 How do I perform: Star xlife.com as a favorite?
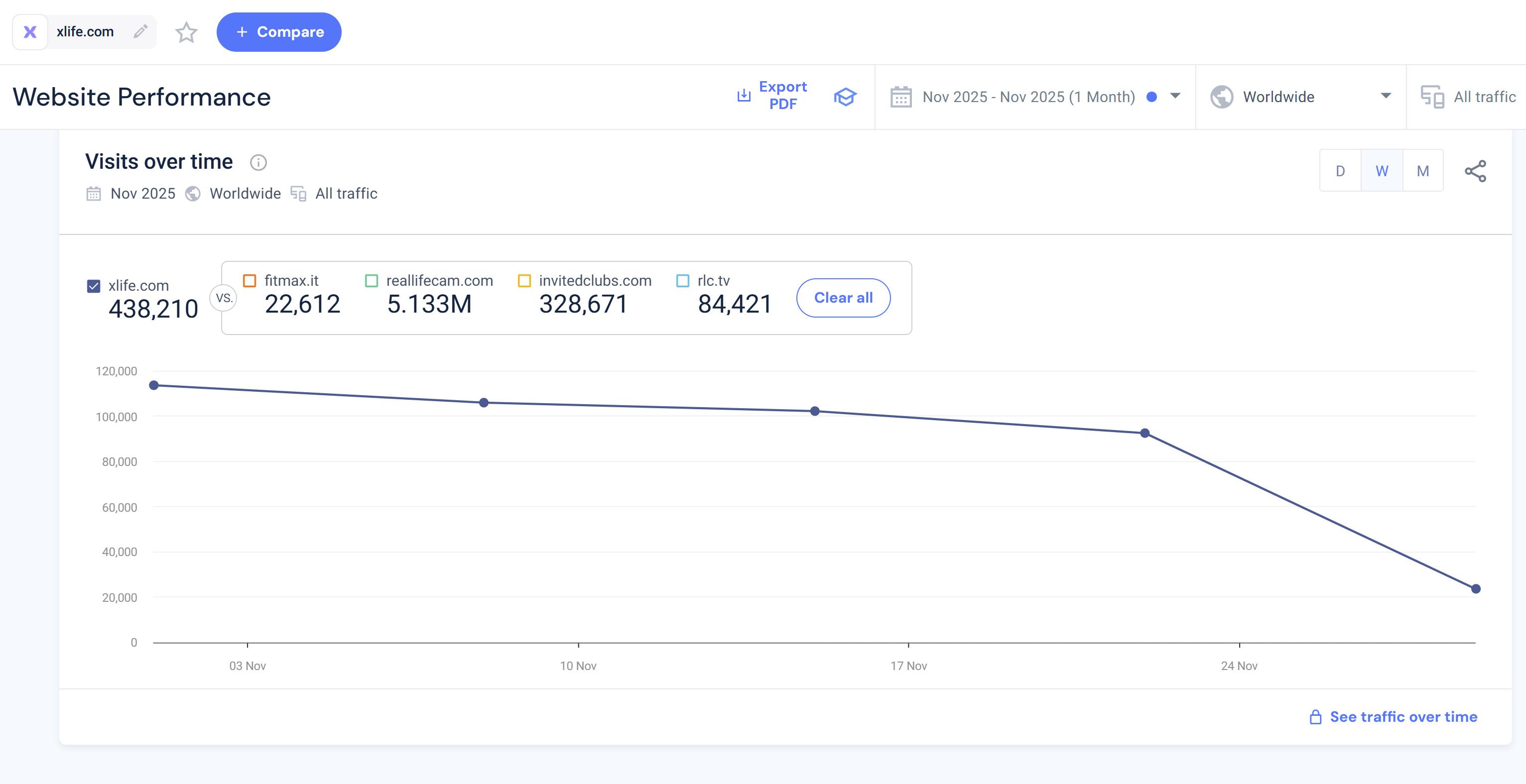(186, 32)
